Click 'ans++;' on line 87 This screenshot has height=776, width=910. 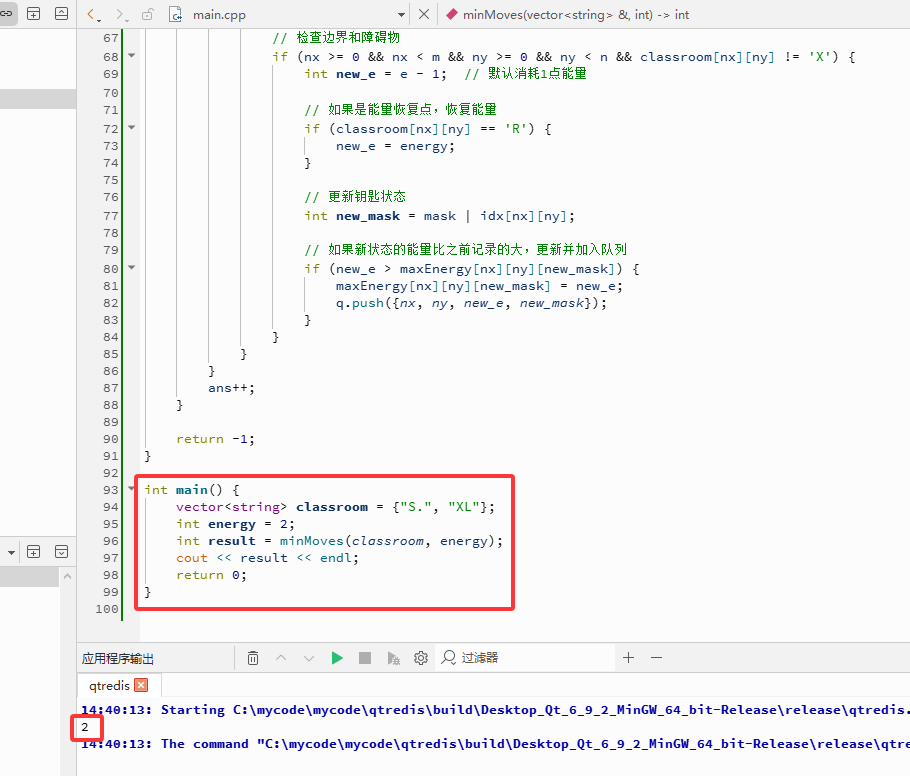click(x=231, y=388)
